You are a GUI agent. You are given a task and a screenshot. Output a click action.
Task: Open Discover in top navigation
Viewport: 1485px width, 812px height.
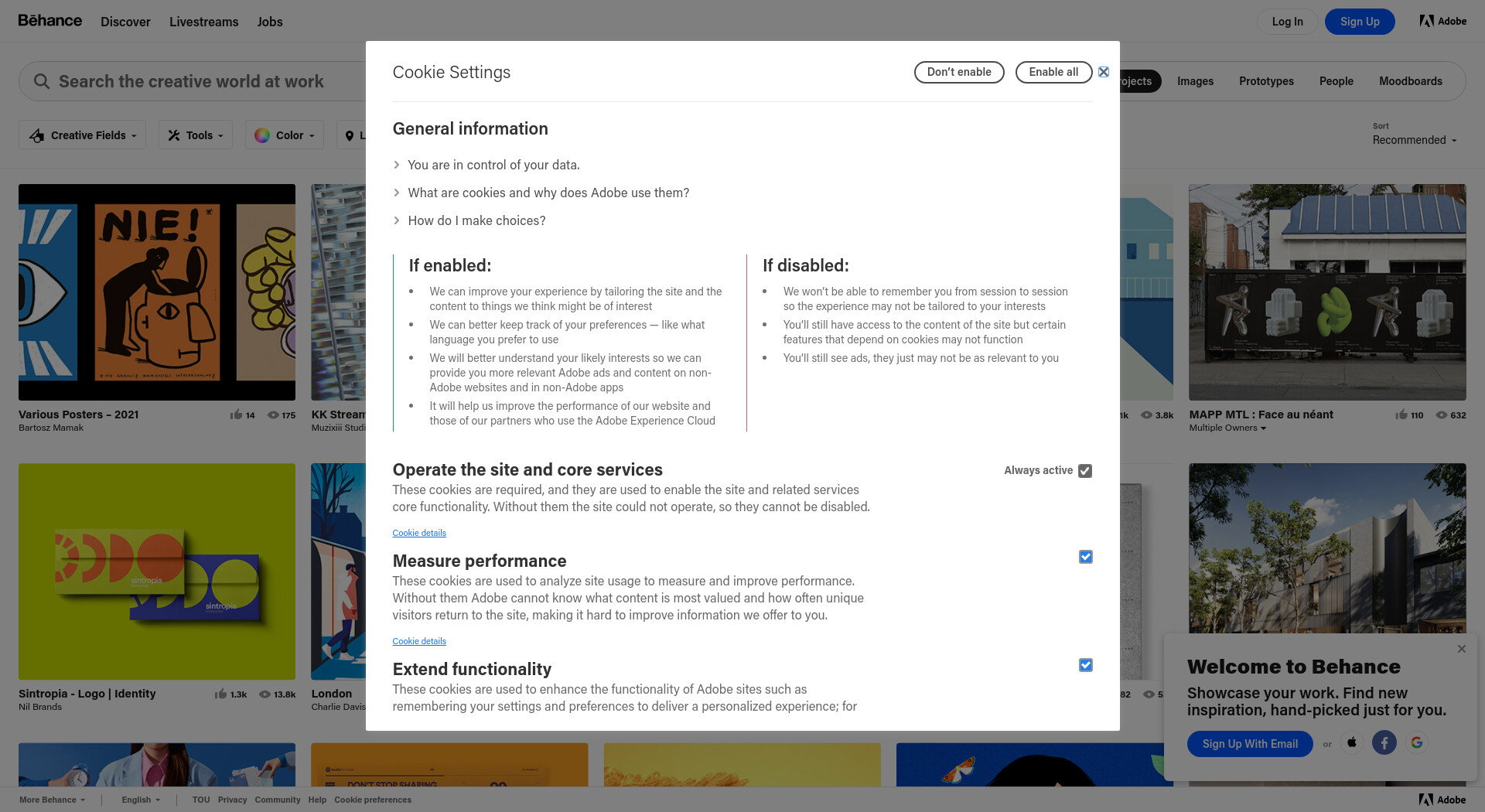tap(125, 22)
